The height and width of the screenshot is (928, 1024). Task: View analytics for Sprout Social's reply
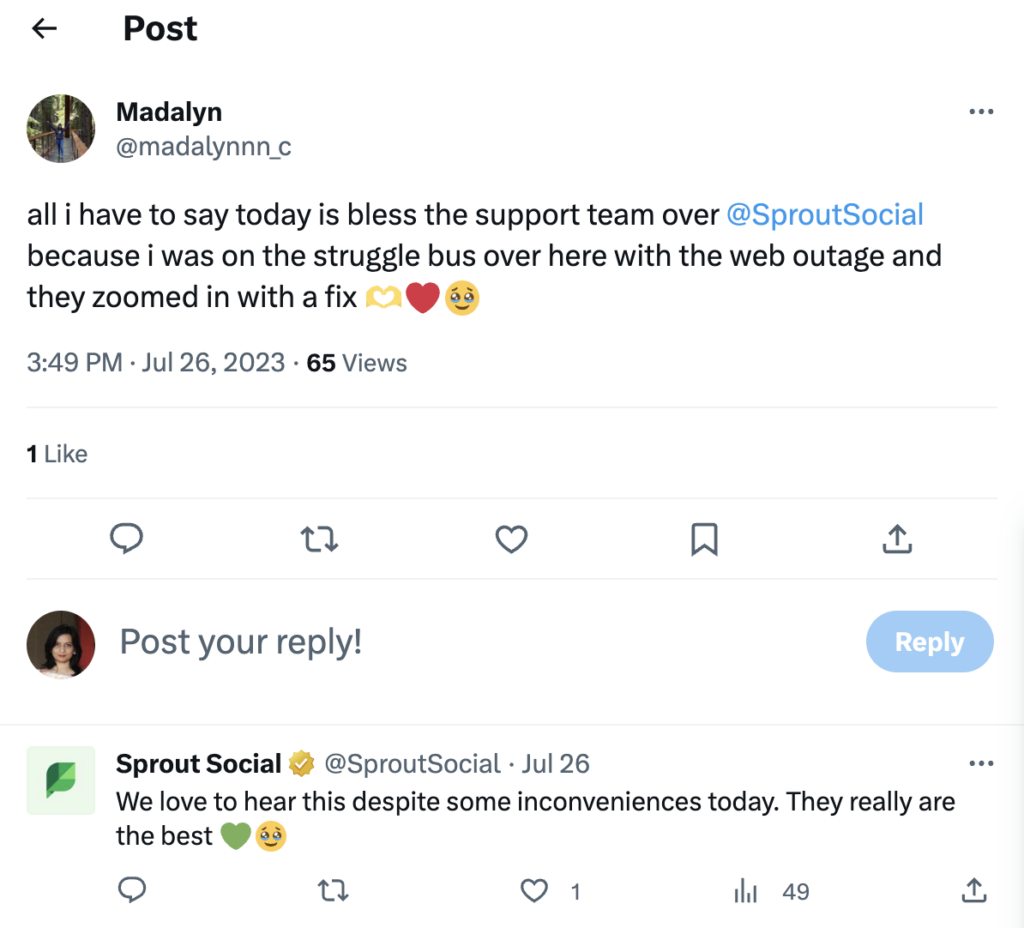coord(745,890)
